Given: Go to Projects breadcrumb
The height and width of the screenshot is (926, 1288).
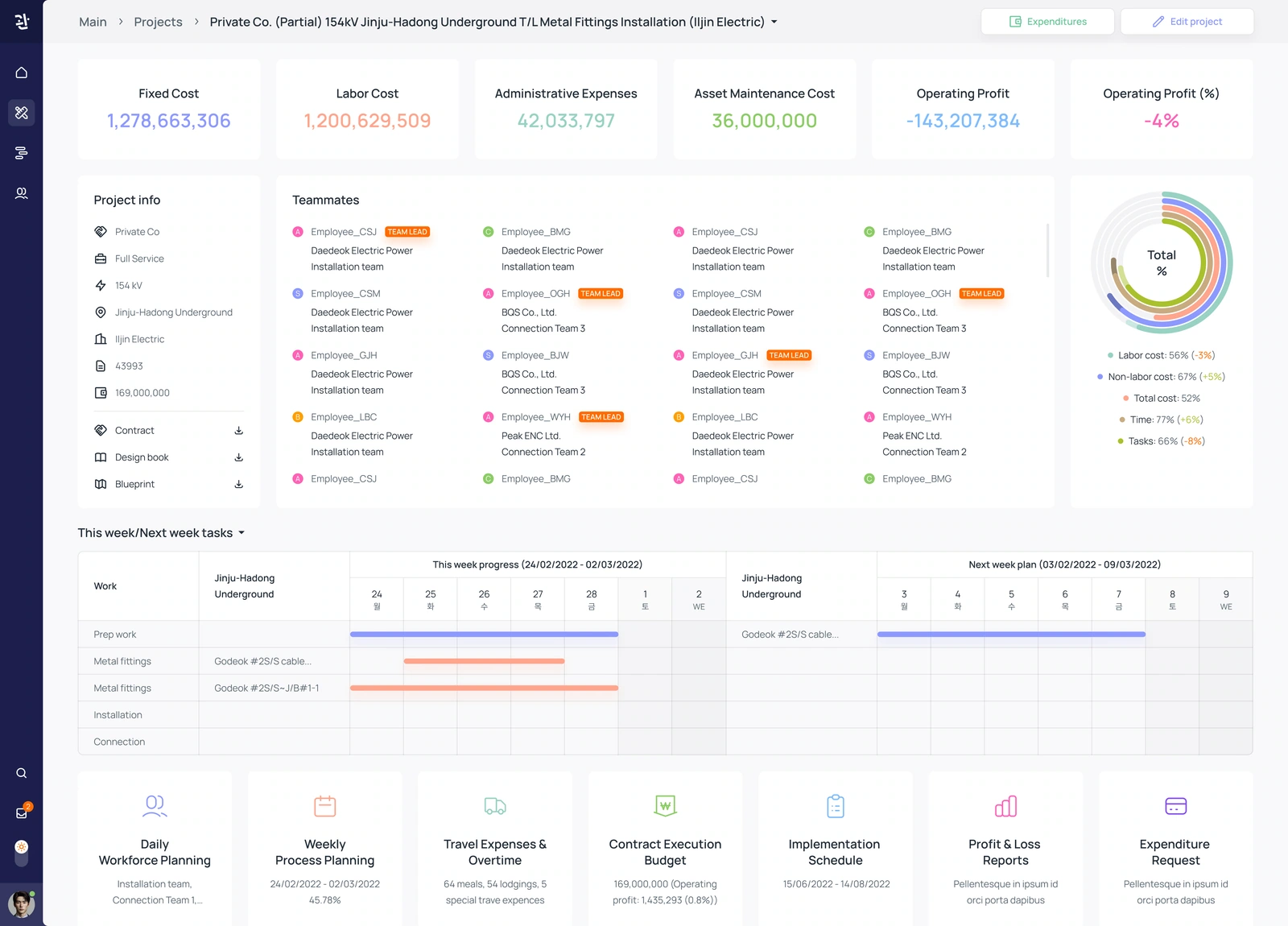Looking at the screenshot, I should point(158,22).
